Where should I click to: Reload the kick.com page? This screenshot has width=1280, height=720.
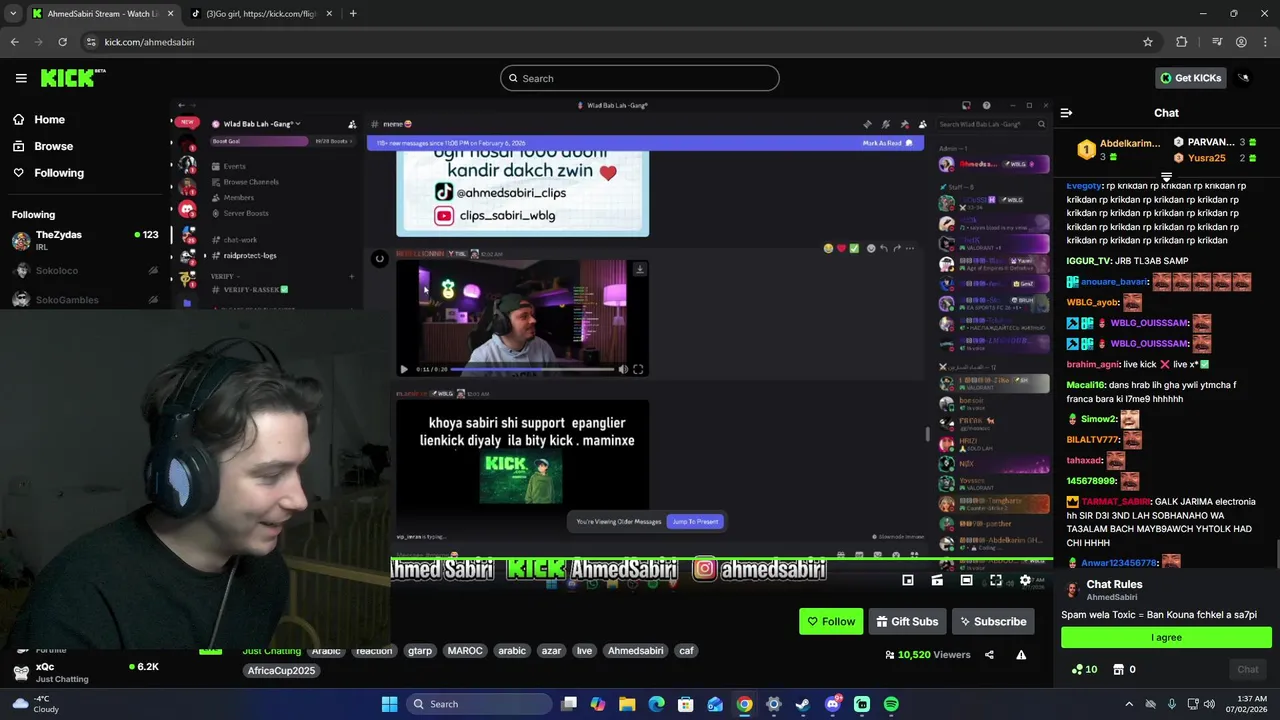pos(62,42)
